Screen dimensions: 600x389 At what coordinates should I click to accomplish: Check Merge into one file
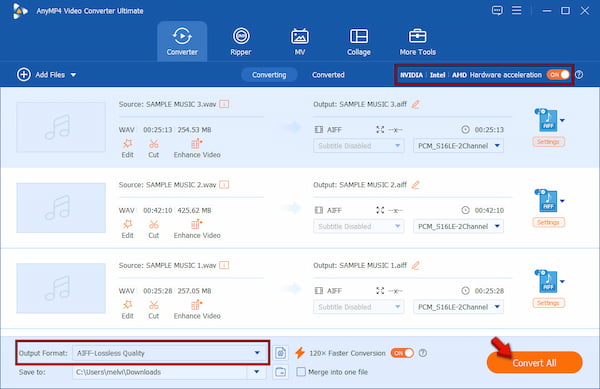(x=301, y=372)
